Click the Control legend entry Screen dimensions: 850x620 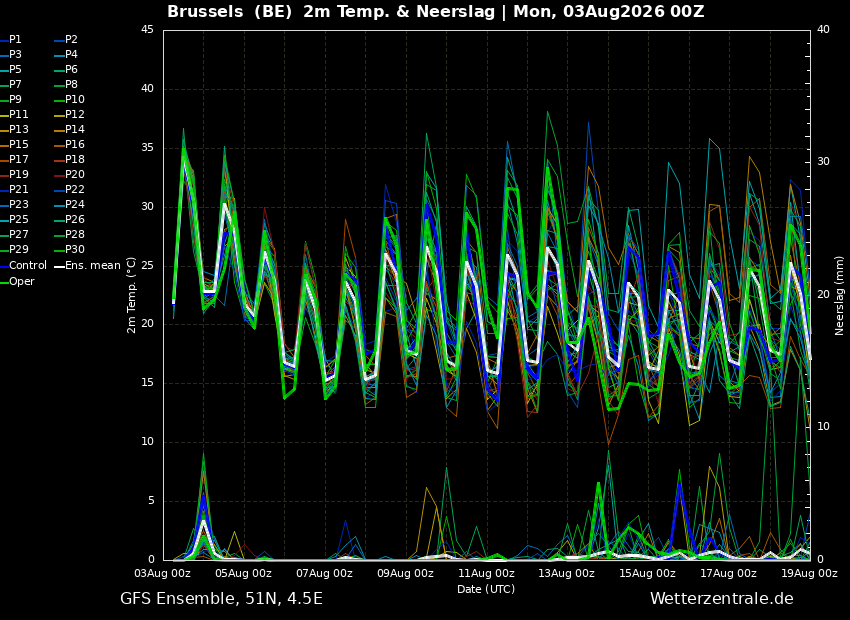[23, 266]
